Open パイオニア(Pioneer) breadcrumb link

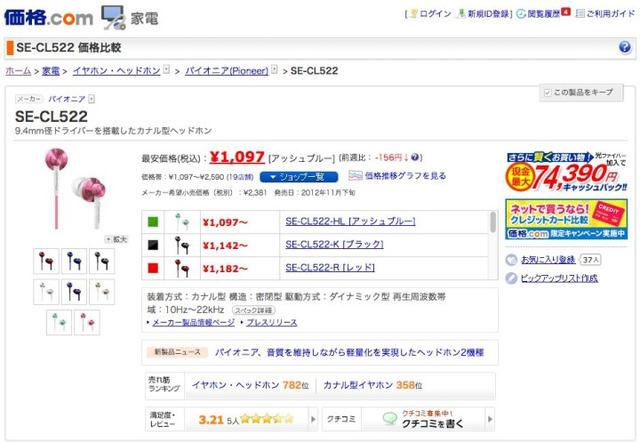[x=227, y=71]
